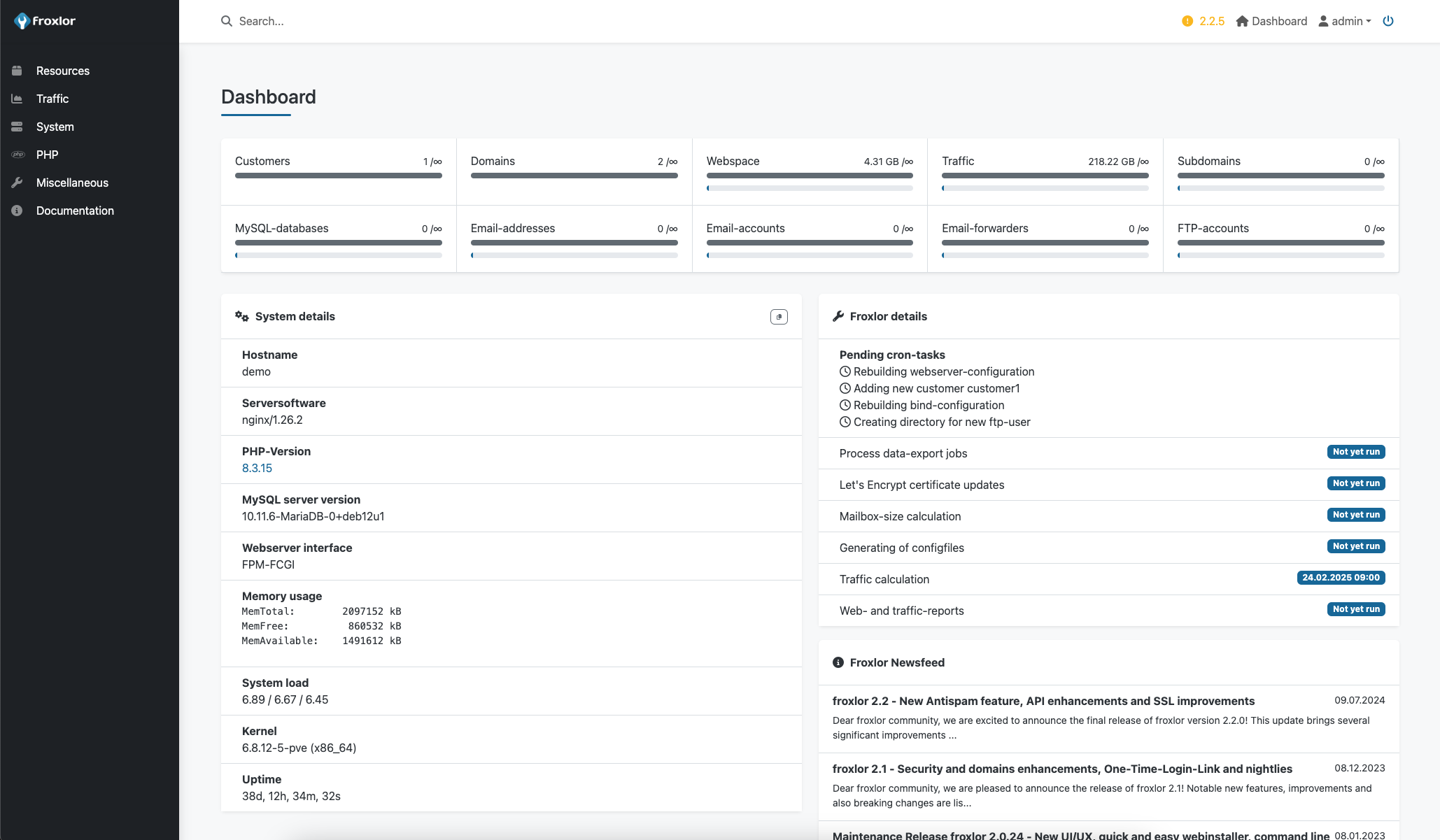The width and height of the screenshot is (1440, 840).
Task: Expand the Resources sidebar menu
Action: (x=90, y=71)
